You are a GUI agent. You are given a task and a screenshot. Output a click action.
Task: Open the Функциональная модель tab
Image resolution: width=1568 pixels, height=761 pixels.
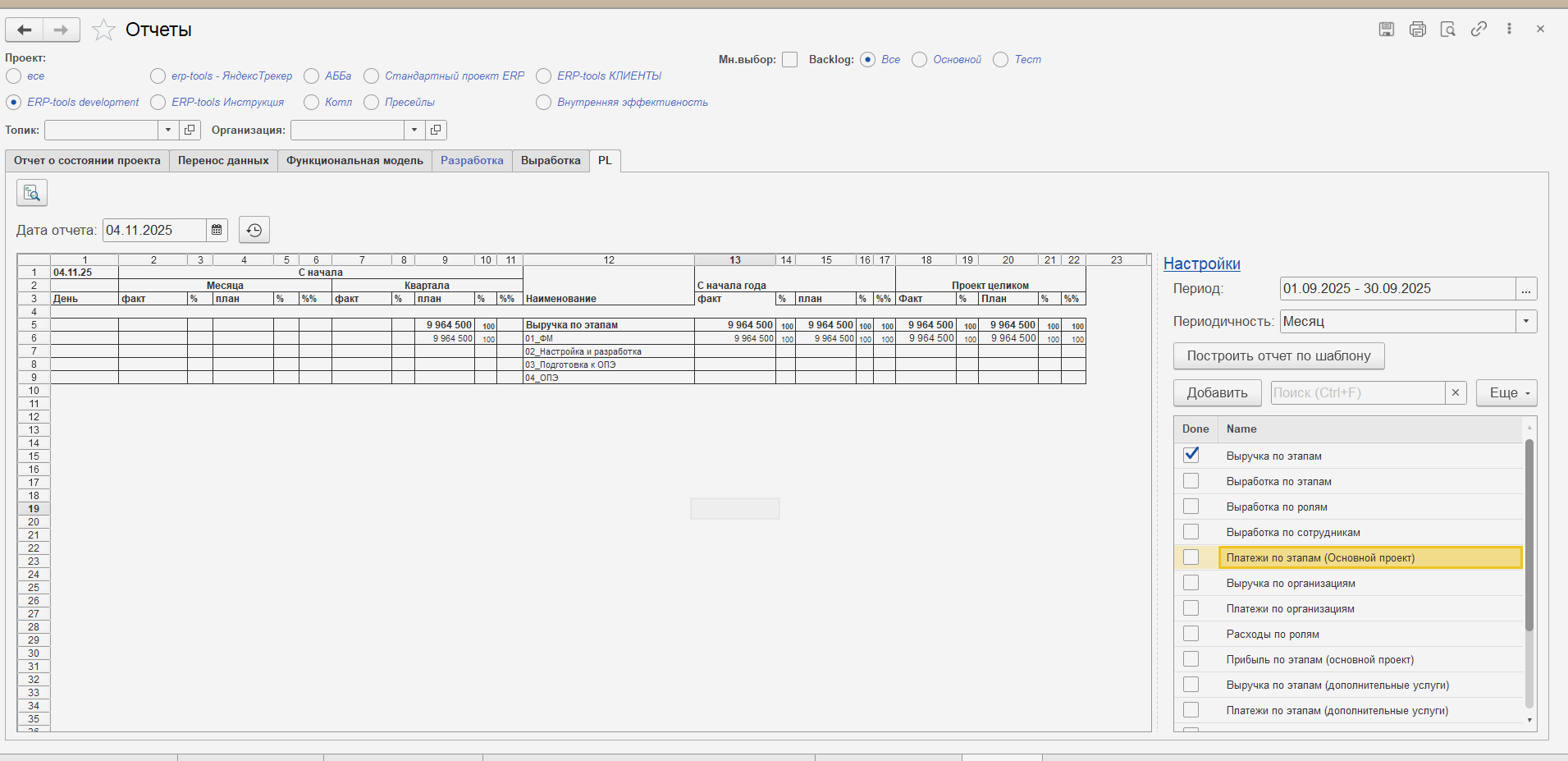click(354, 161)
